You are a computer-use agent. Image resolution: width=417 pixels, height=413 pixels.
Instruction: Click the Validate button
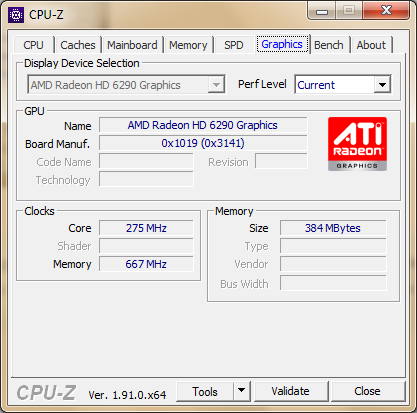[290, 391]
